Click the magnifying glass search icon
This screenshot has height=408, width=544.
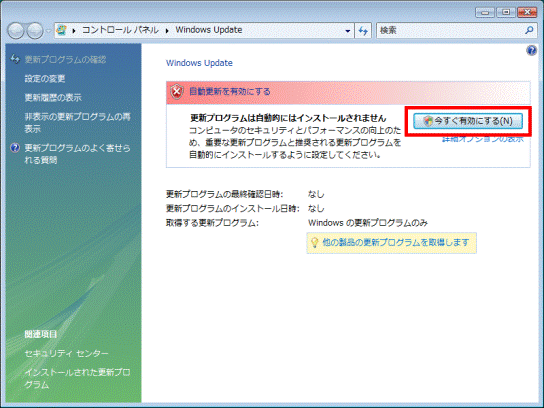click(529, 31)
